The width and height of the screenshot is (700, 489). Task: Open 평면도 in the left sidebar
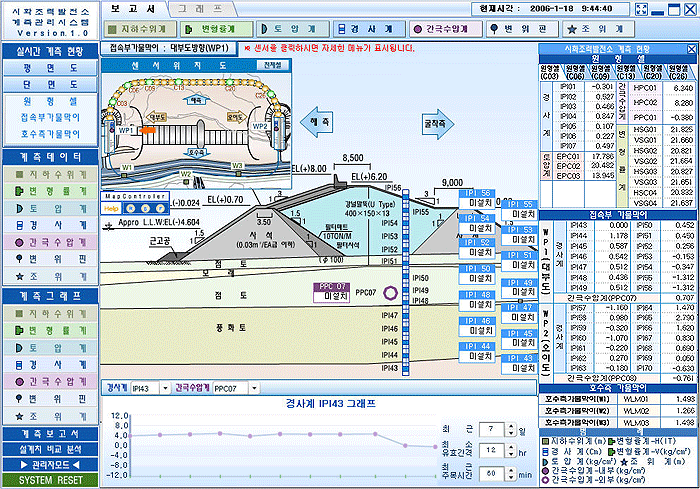tap(50, 68)
